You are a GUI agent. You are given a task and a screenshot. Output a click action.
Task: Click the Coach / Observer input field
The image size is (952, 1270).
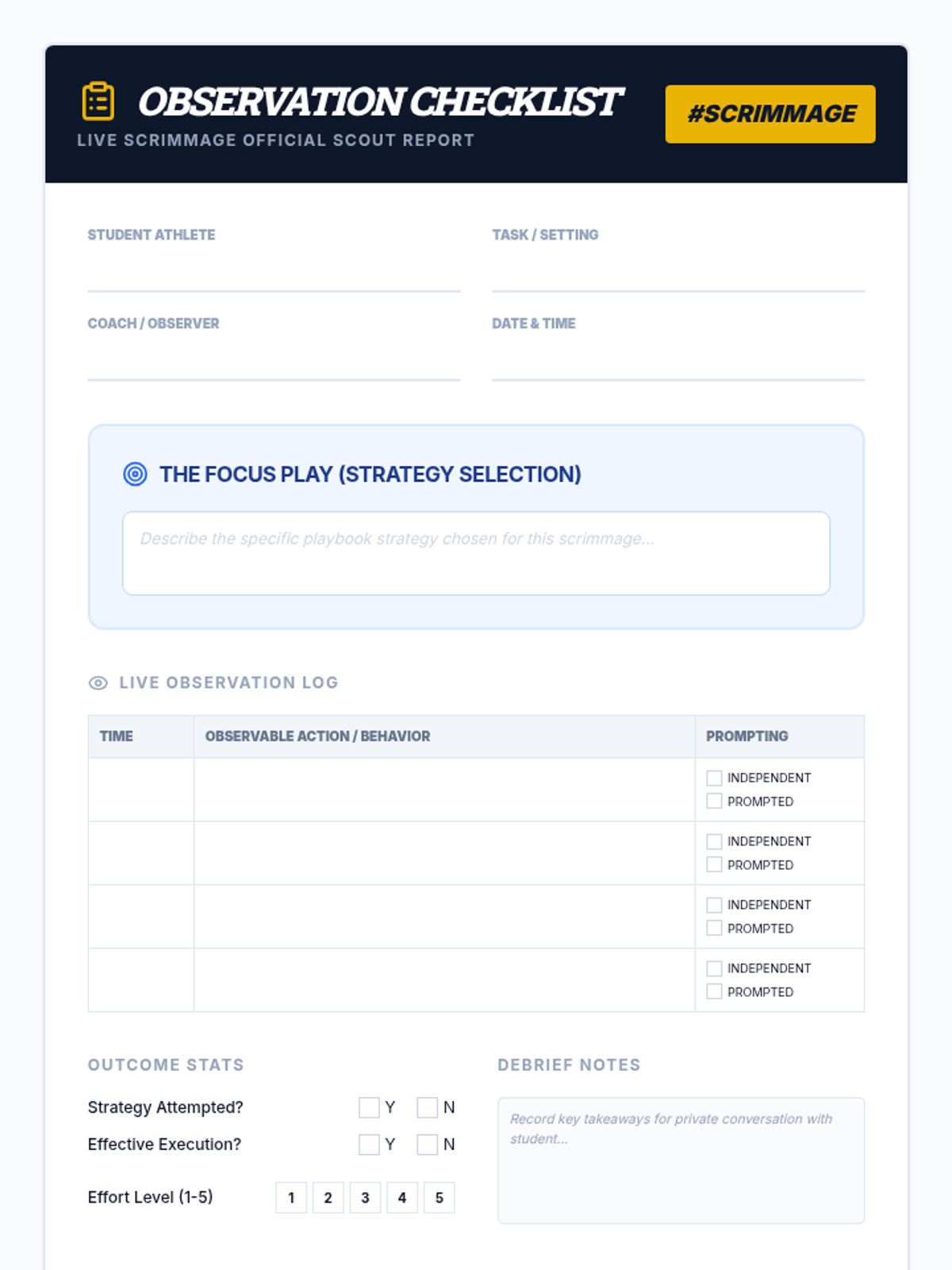[274, 363]
